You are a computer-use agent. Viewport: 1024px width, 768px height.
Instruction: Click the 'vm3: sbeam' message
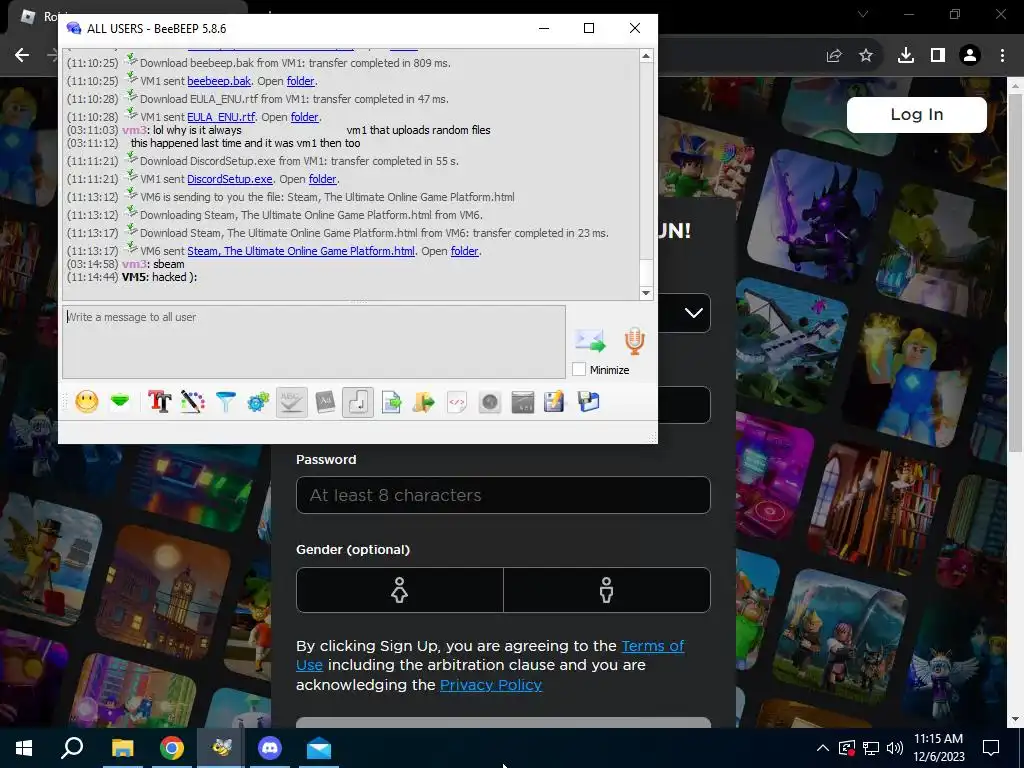[x=153, y=264]
